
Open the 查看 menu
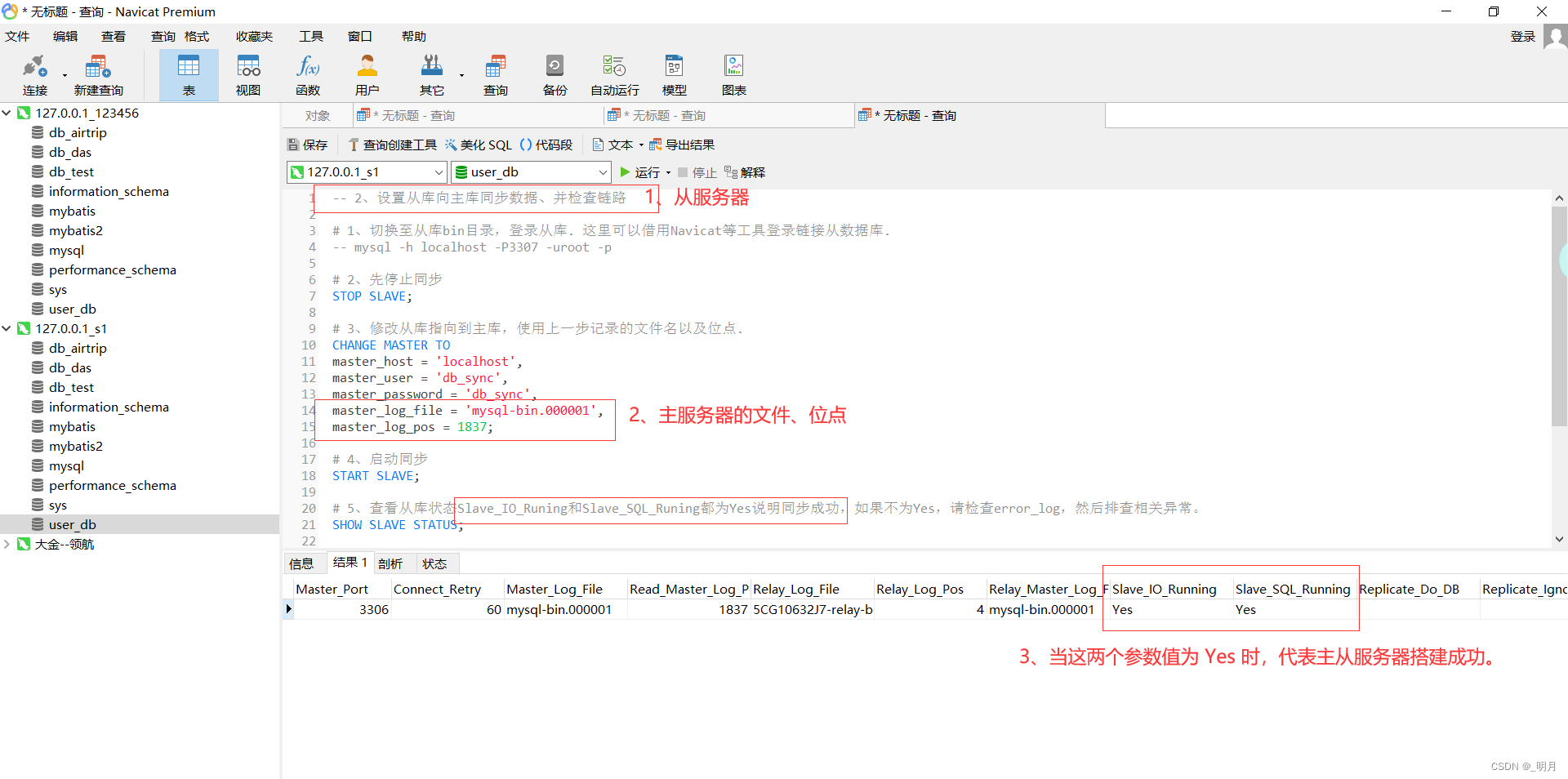click(114, 37)
